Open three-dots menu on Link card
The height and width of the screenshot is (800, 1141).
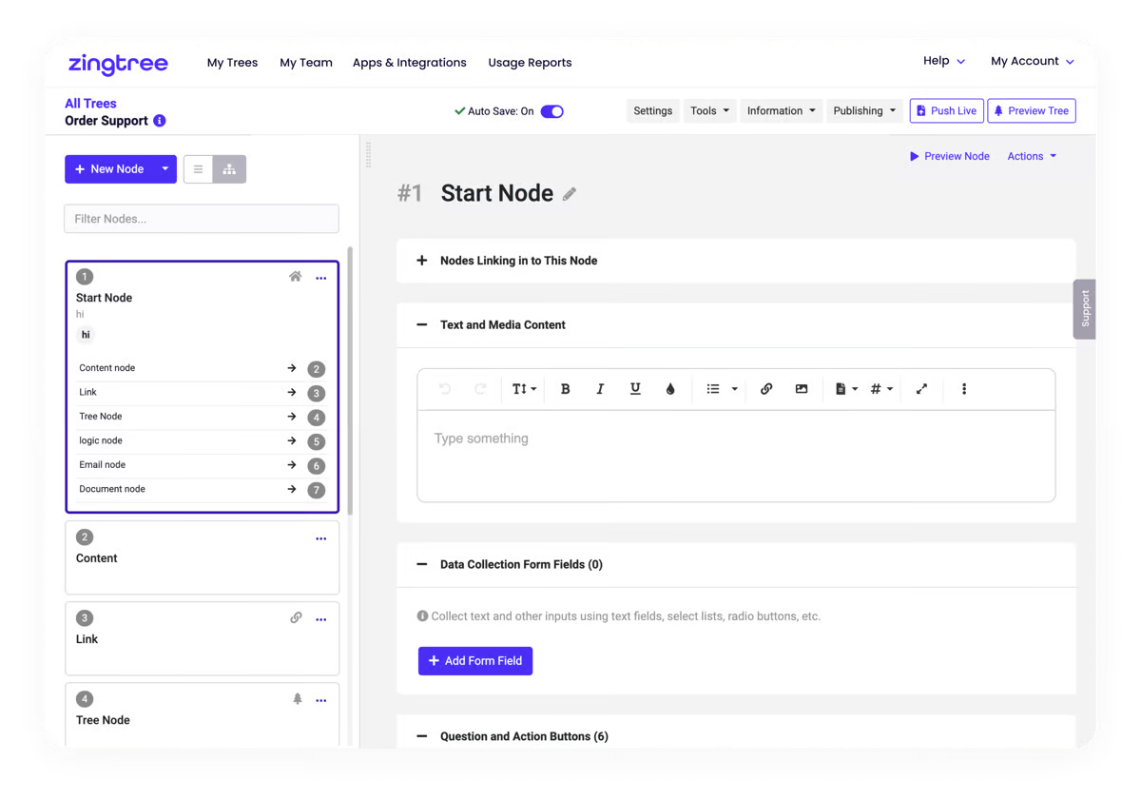coord(321,619)
